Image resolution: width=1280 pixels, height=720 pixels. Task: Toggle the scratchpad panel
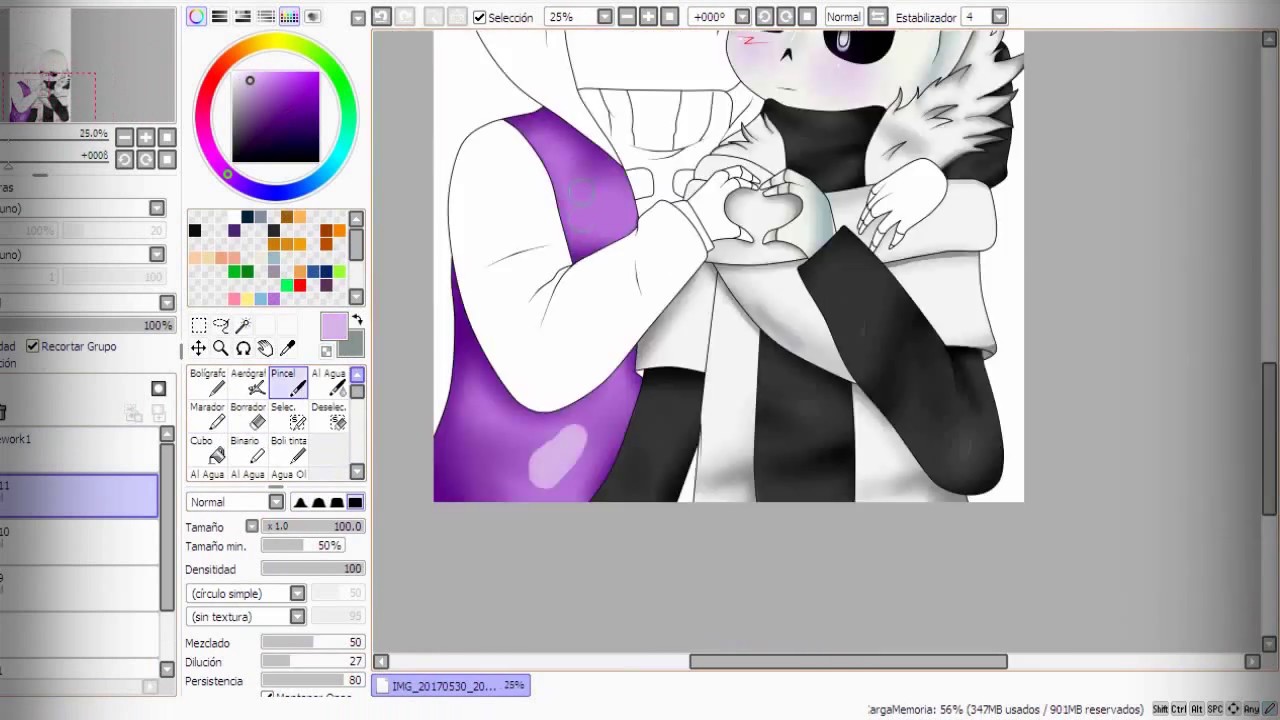312,17
